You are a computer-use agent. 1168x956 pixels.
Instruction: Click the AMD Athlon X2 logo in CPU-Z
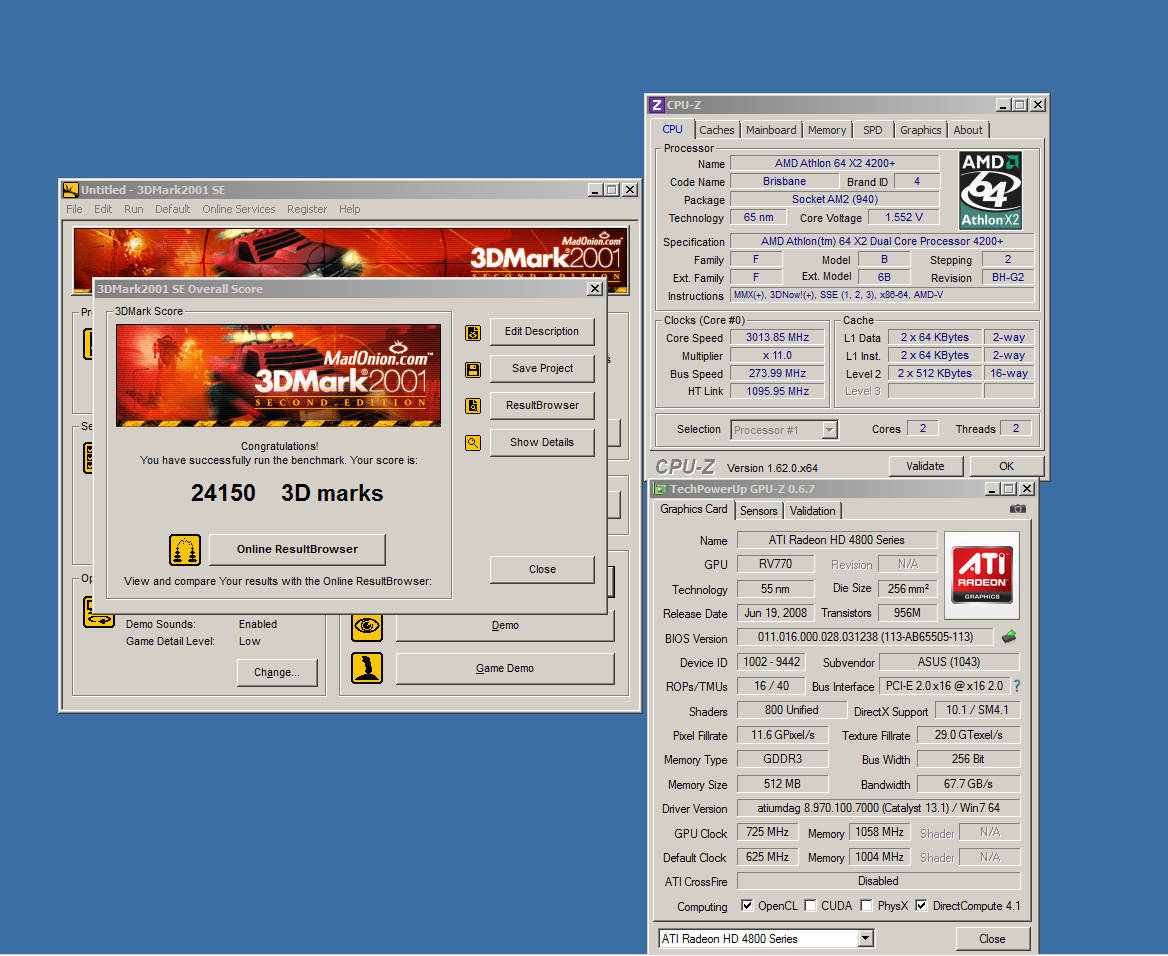[990, 191]
